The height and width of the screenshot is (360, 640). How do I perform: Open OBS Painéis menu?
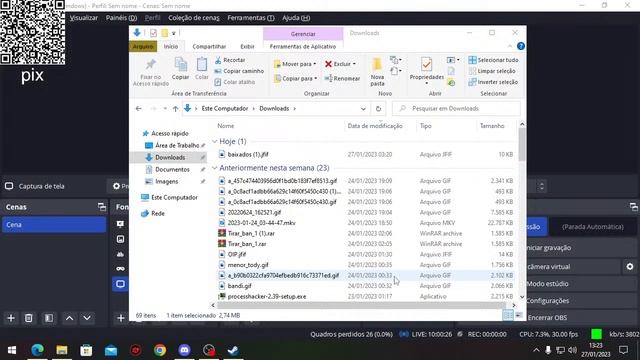coord(121,18)
